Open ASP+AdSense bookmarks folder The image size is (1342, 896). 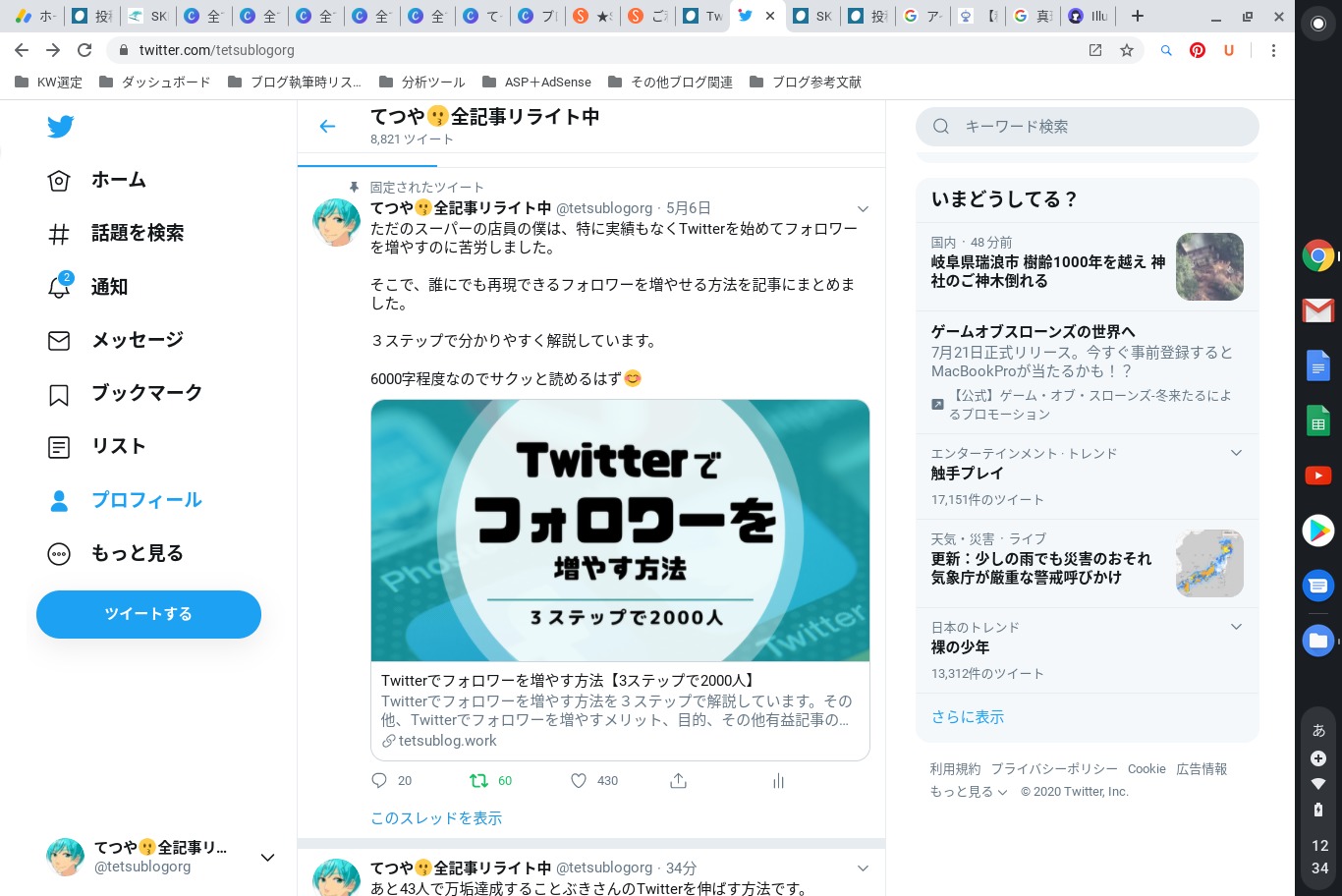tap(536, 82)
